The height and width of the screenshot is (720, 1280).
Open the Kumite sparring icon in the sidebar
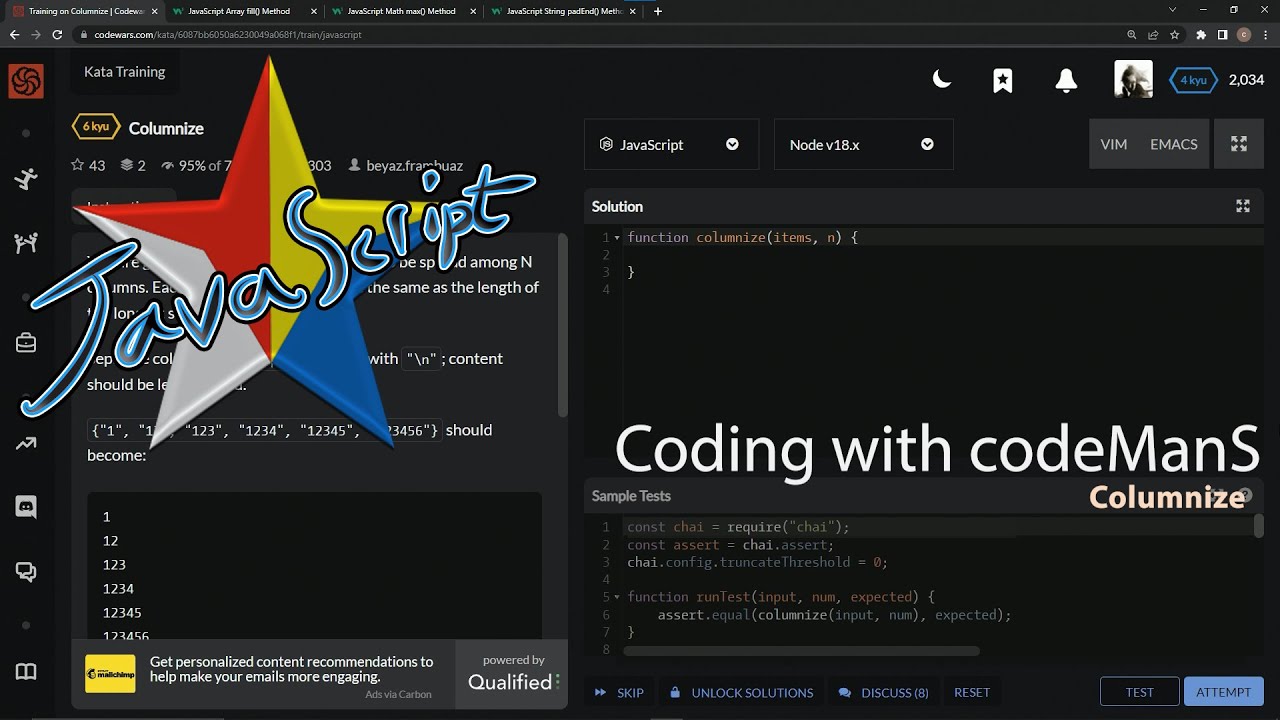click(26, 243)
